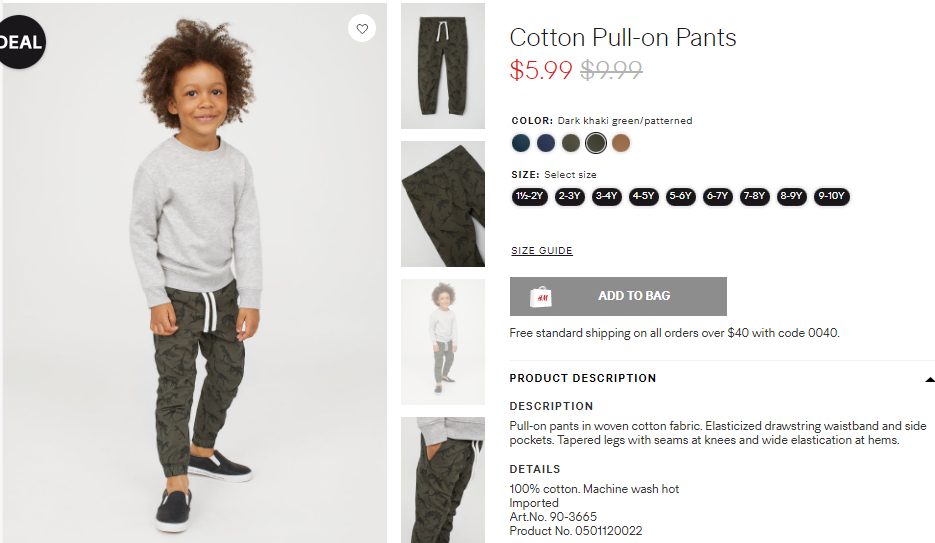The height and width of the screenshot is (543, 935).
Task: Open the Size Guide link
Action: [x=541, y=250]
